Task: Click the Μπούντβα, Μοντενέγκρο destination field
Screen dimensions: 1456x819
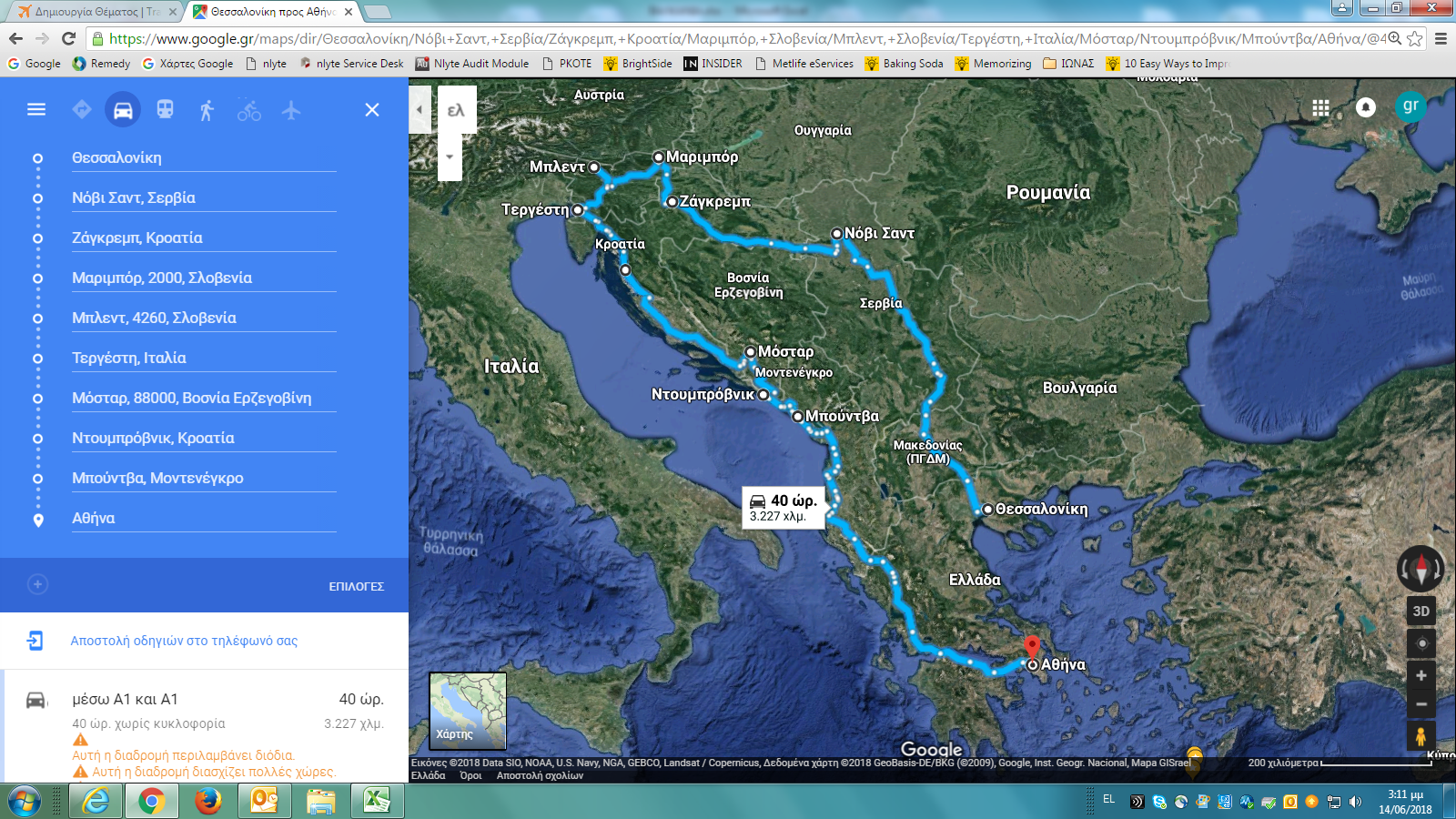Action: (x=204, y=478)
